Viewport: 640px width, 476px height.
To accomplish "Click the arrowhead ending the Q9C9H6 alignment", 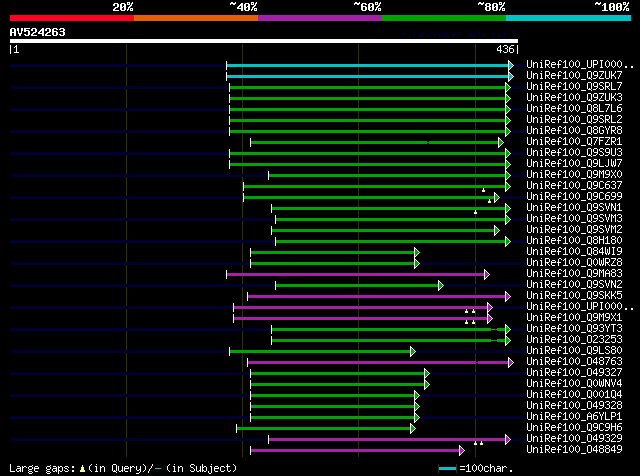I will [413, 428].
